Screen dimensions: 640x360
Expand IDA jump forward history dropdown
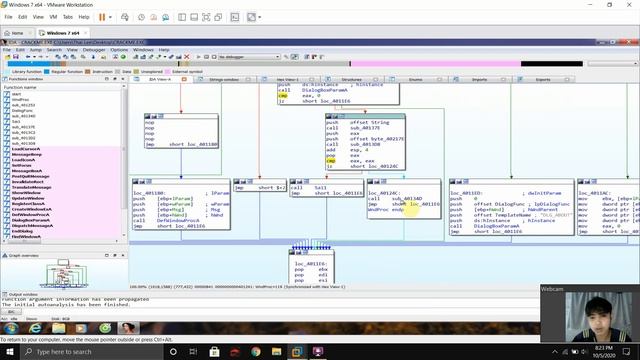47,57
